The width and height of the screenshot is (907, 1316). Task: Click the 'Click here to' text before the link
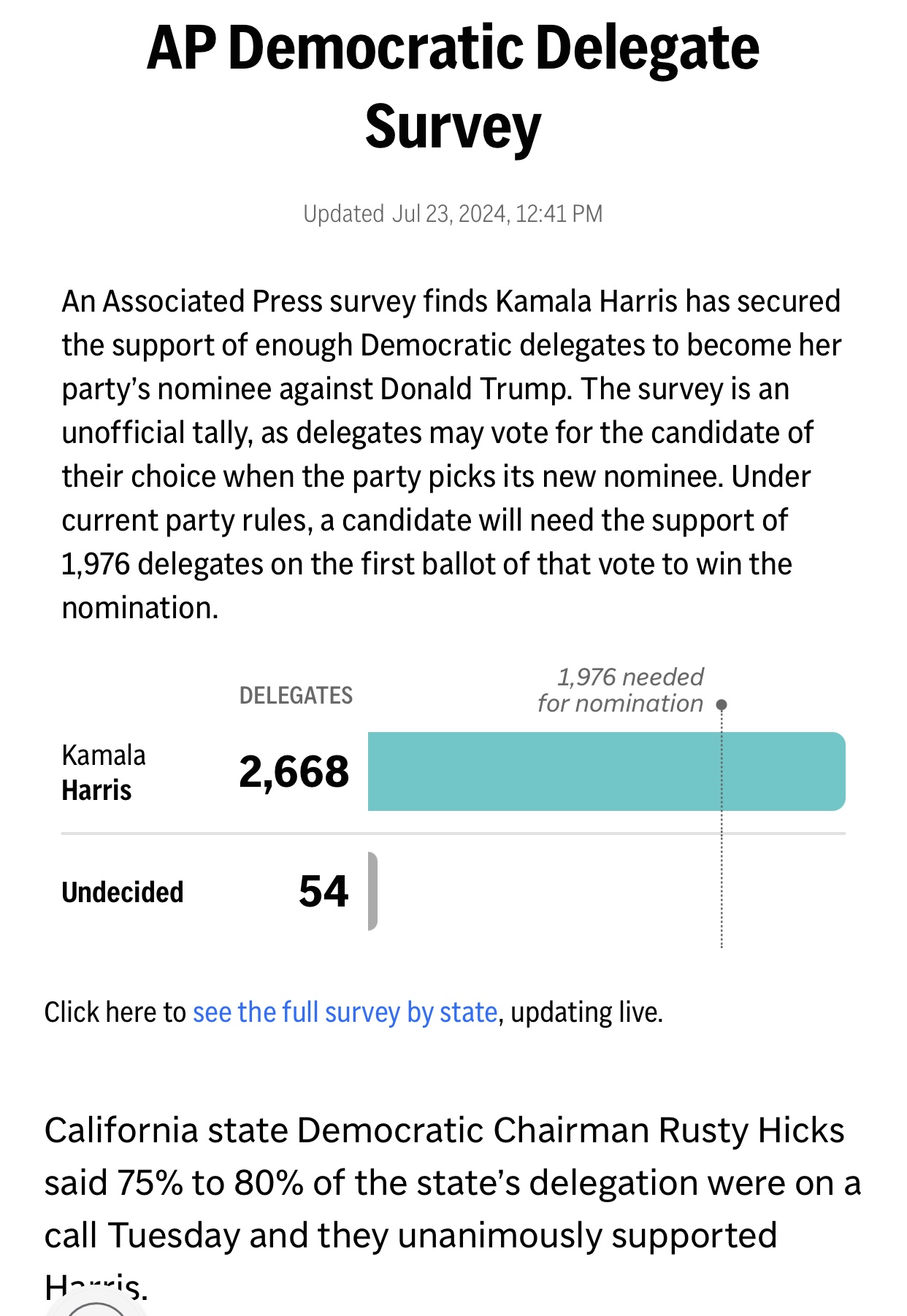(115, 1012)
